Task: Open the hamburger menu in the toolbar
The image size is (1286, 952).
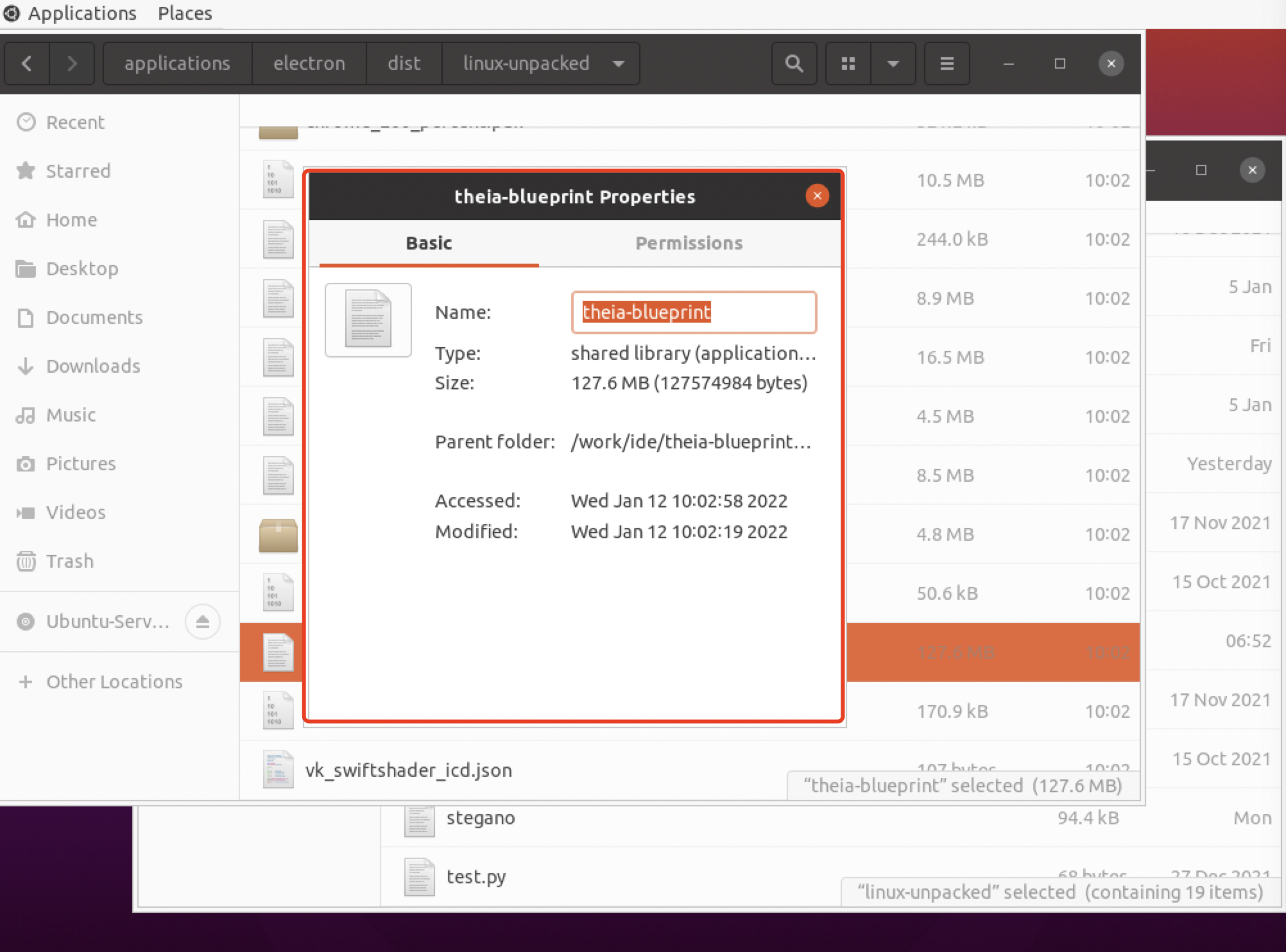Action: point(947,64)
